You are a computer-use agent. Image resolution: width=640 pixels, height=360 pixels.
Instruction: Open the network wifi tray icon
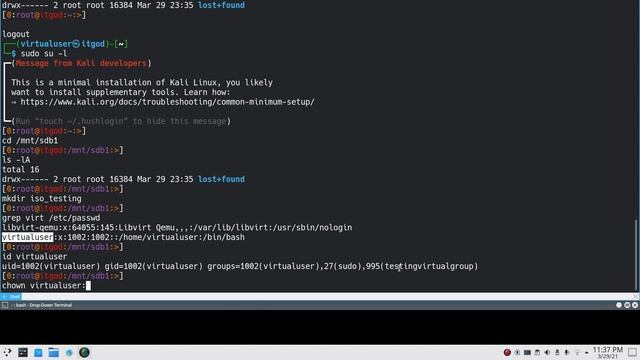tap(577, 353)
